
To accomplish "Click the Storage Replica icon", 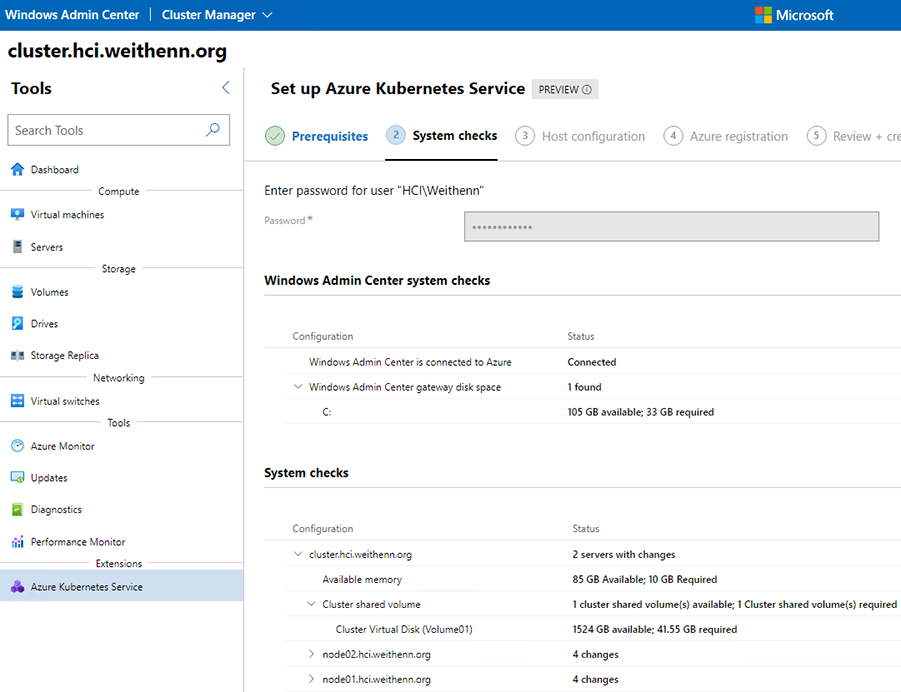I will click(17, 355).
